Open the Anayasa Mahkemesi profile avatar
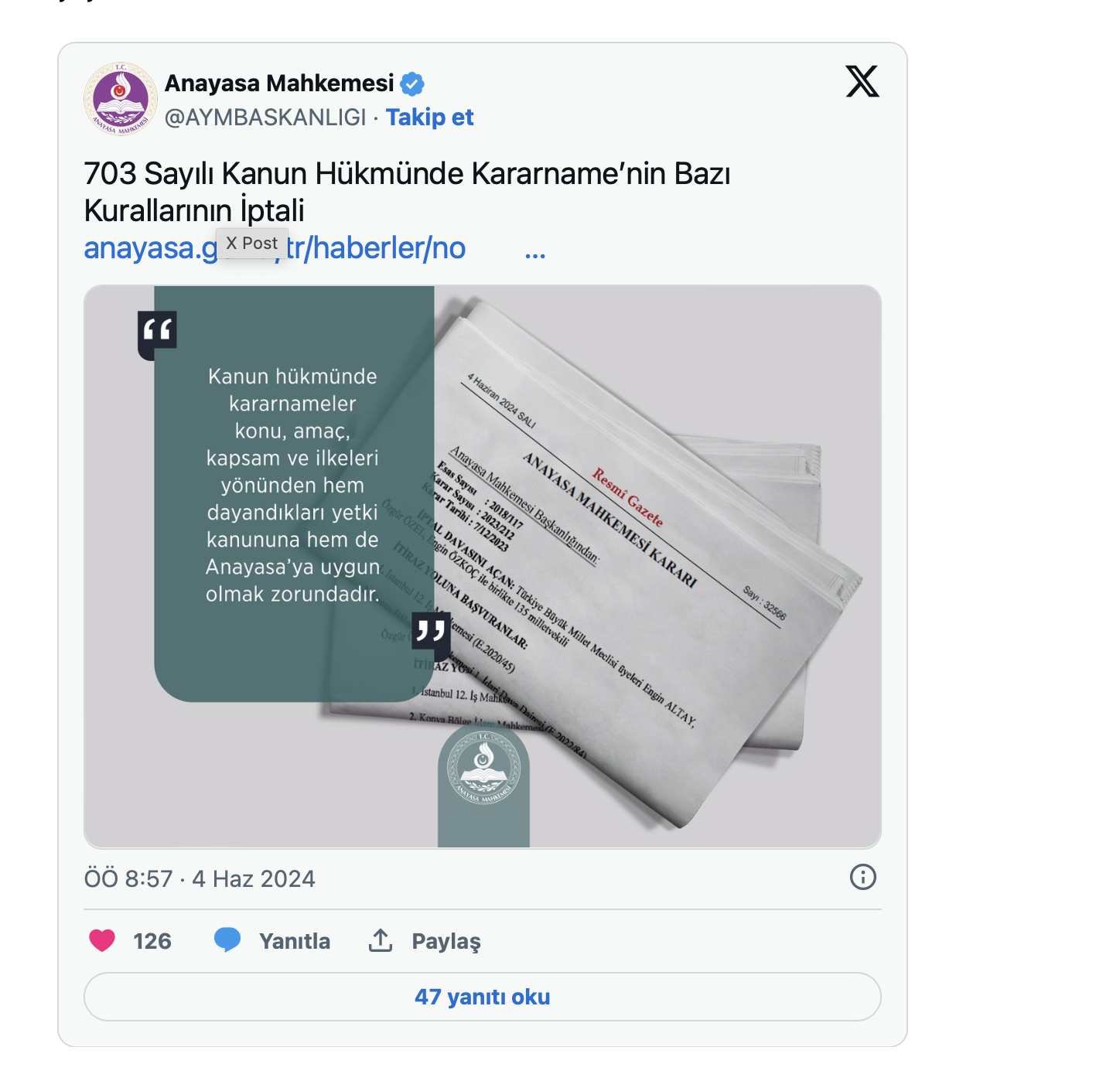Image resolution: width=1120 pixels, height=1081 pixels. (120, 99)
